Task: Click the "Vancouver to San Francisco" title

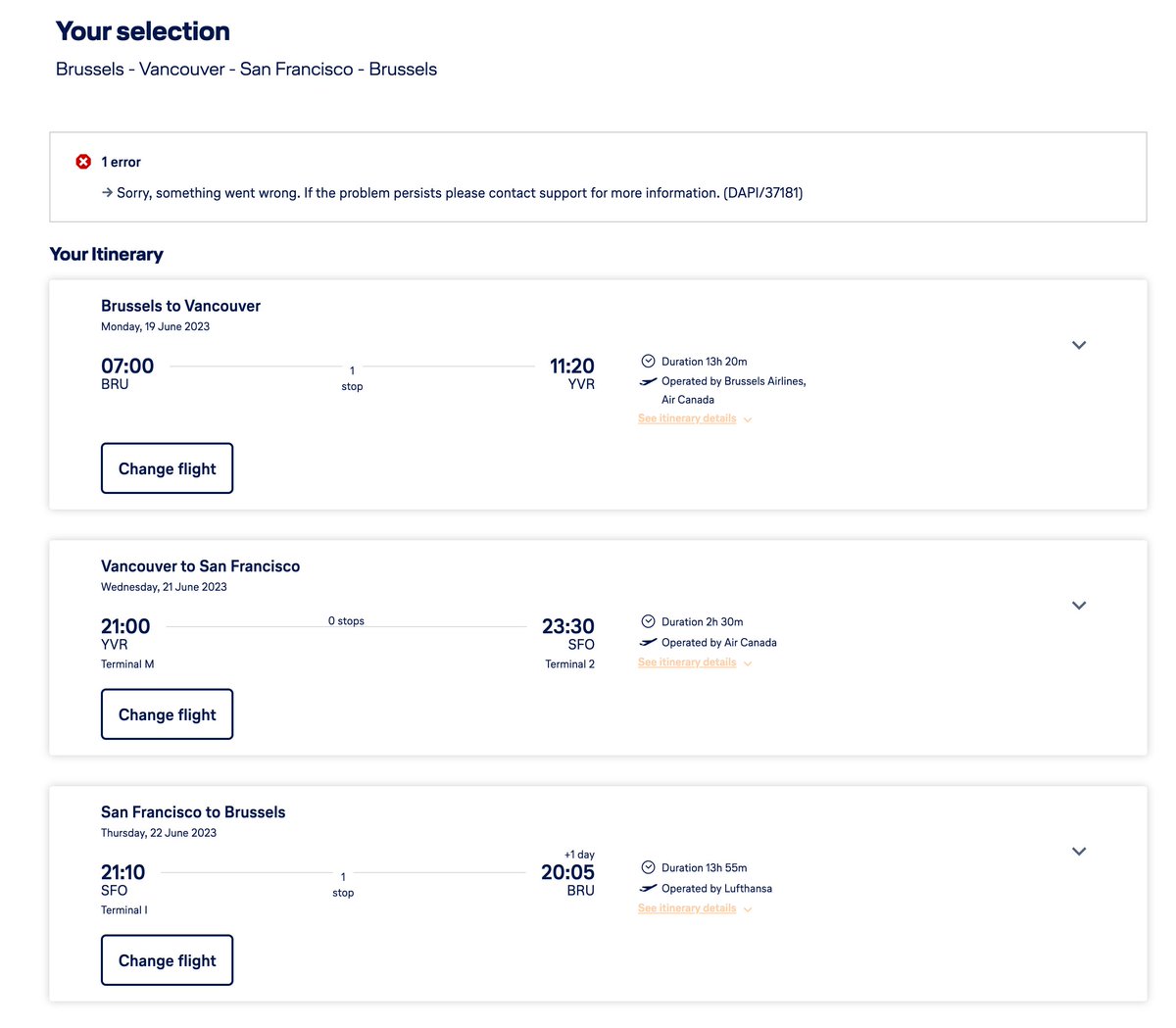Action: tap(200, 566)
